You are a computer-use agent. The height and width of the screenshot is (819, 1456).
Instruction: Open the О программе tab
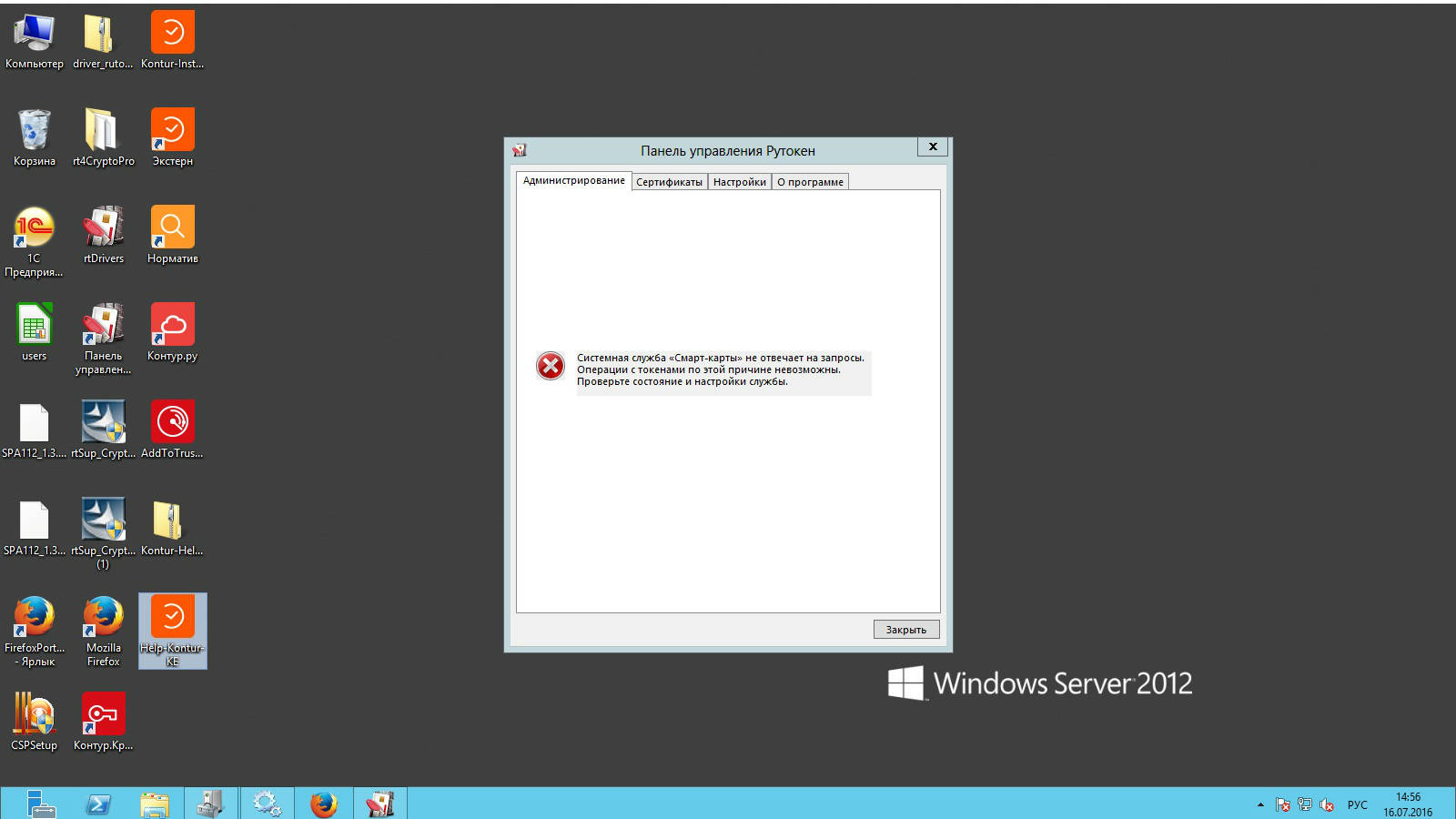pos(810,182)
